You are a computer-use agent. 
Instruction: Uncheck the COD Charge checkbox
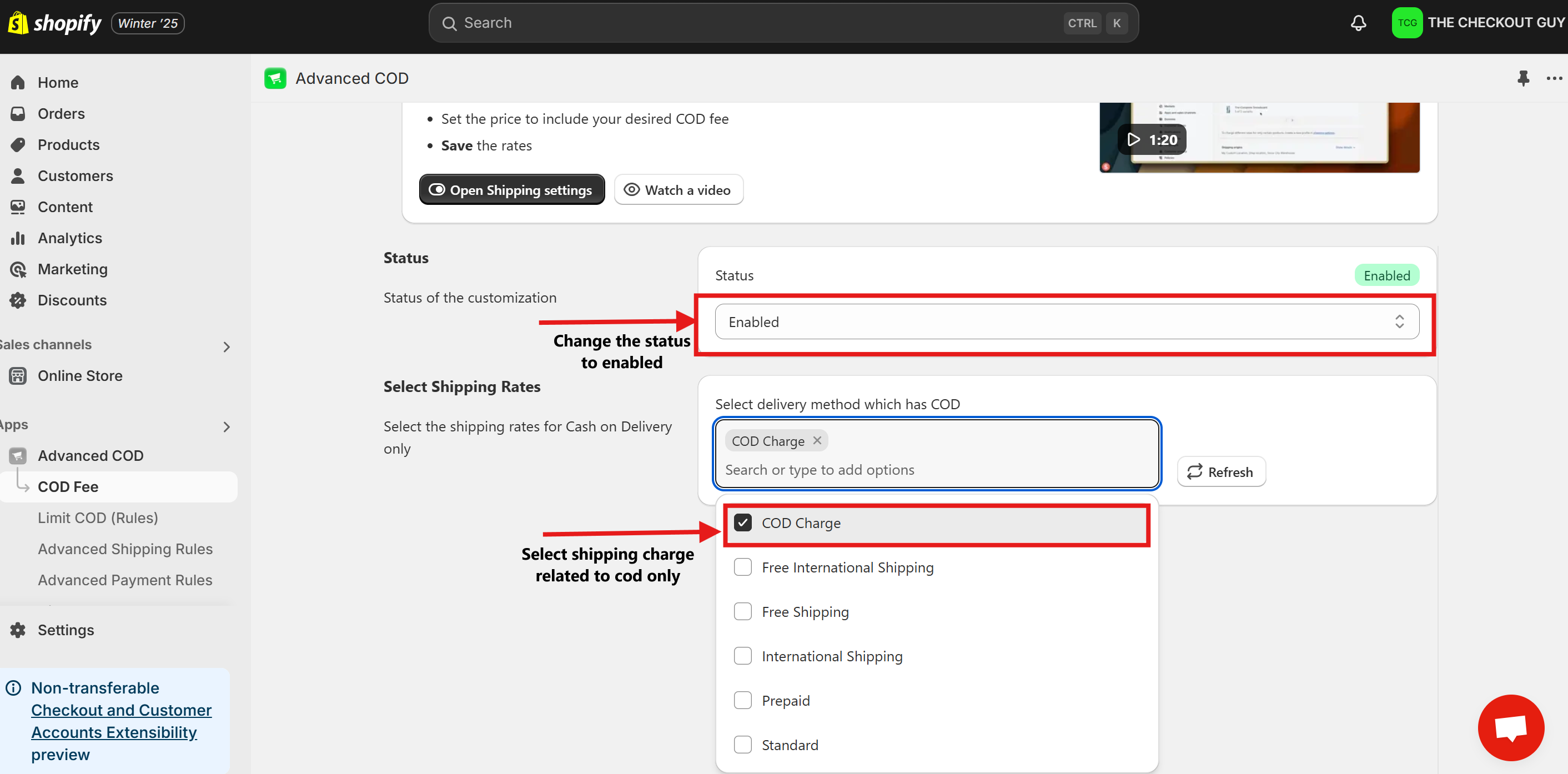click(742, 522)
